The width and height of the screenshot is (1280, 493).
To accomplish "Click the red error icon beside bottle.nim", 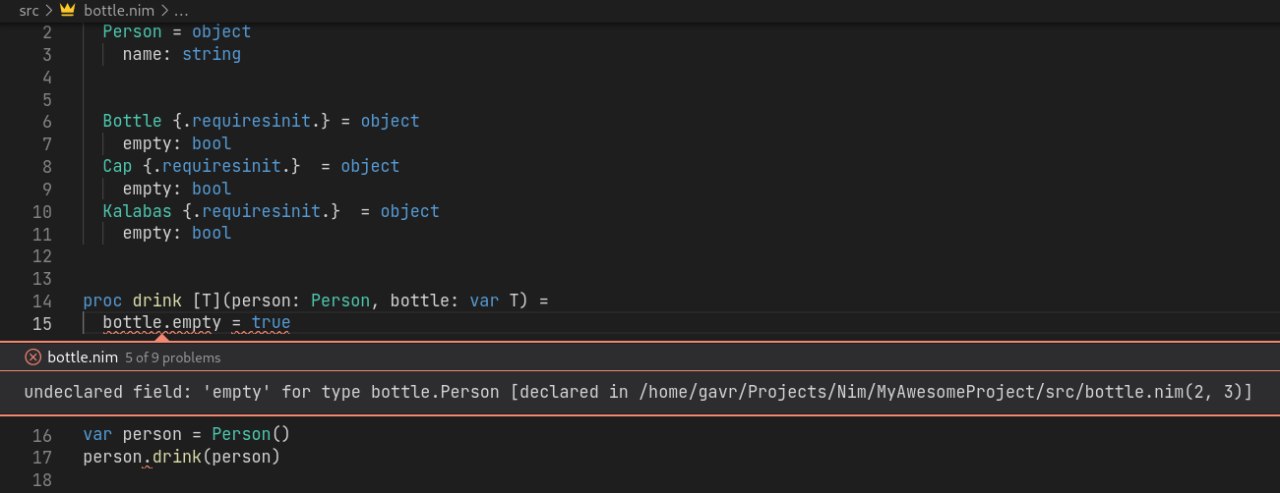I will pos(32,357).
